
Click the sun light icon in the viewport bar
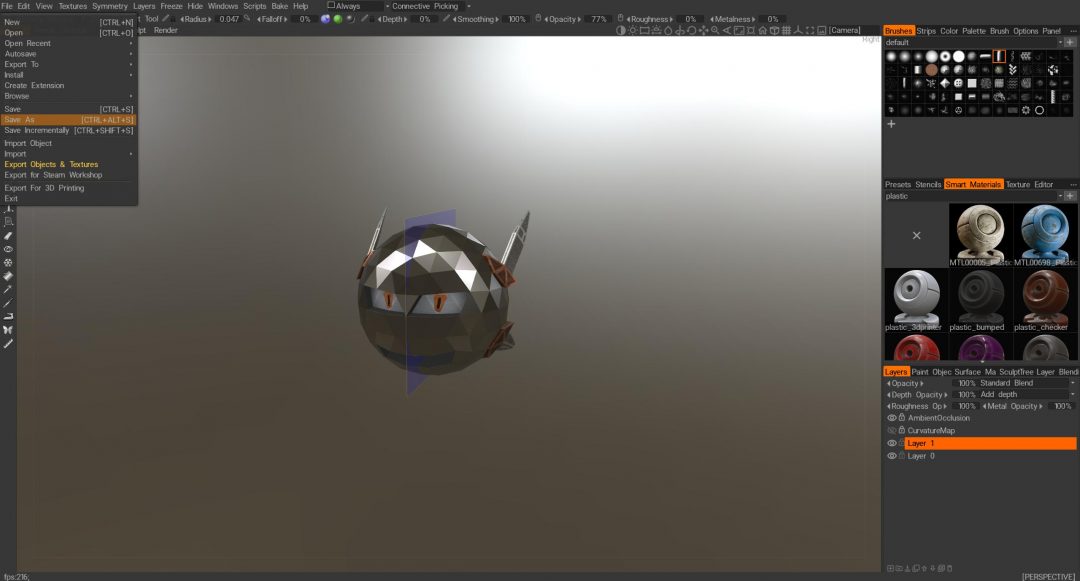tap(632, 30)
